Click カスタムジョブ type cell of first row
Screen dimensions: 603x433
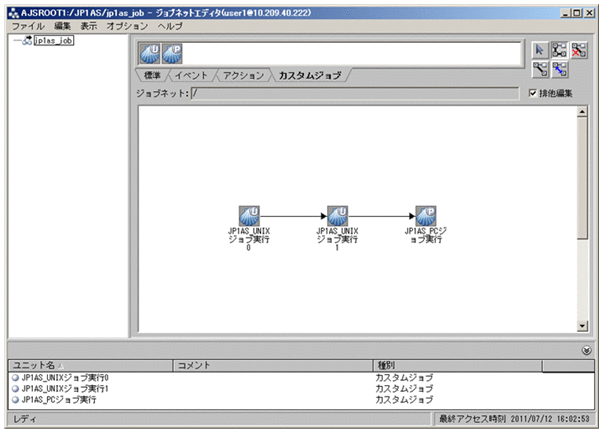404,378
